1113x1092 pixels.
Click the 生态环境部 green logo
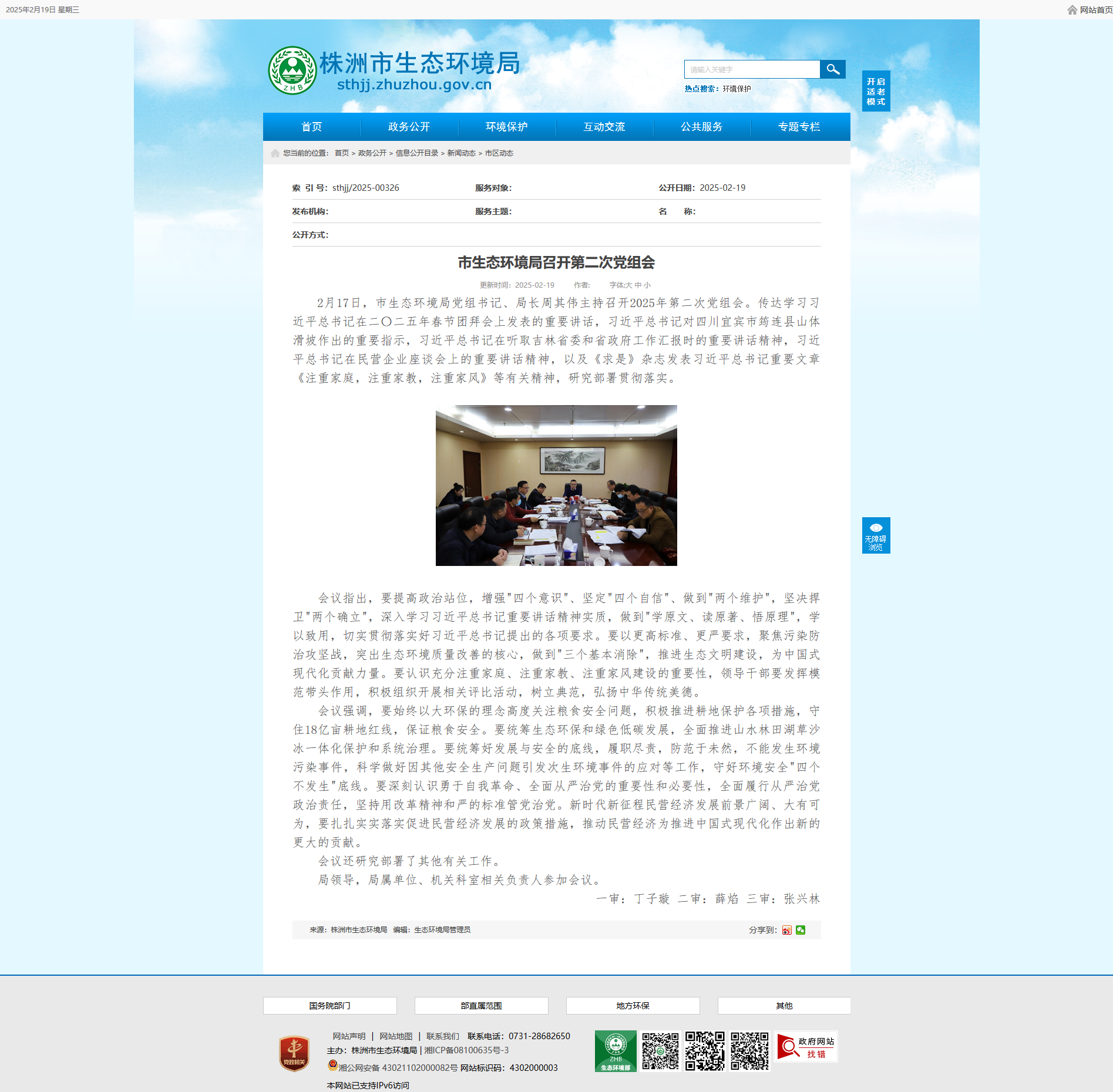(616, 1051)
